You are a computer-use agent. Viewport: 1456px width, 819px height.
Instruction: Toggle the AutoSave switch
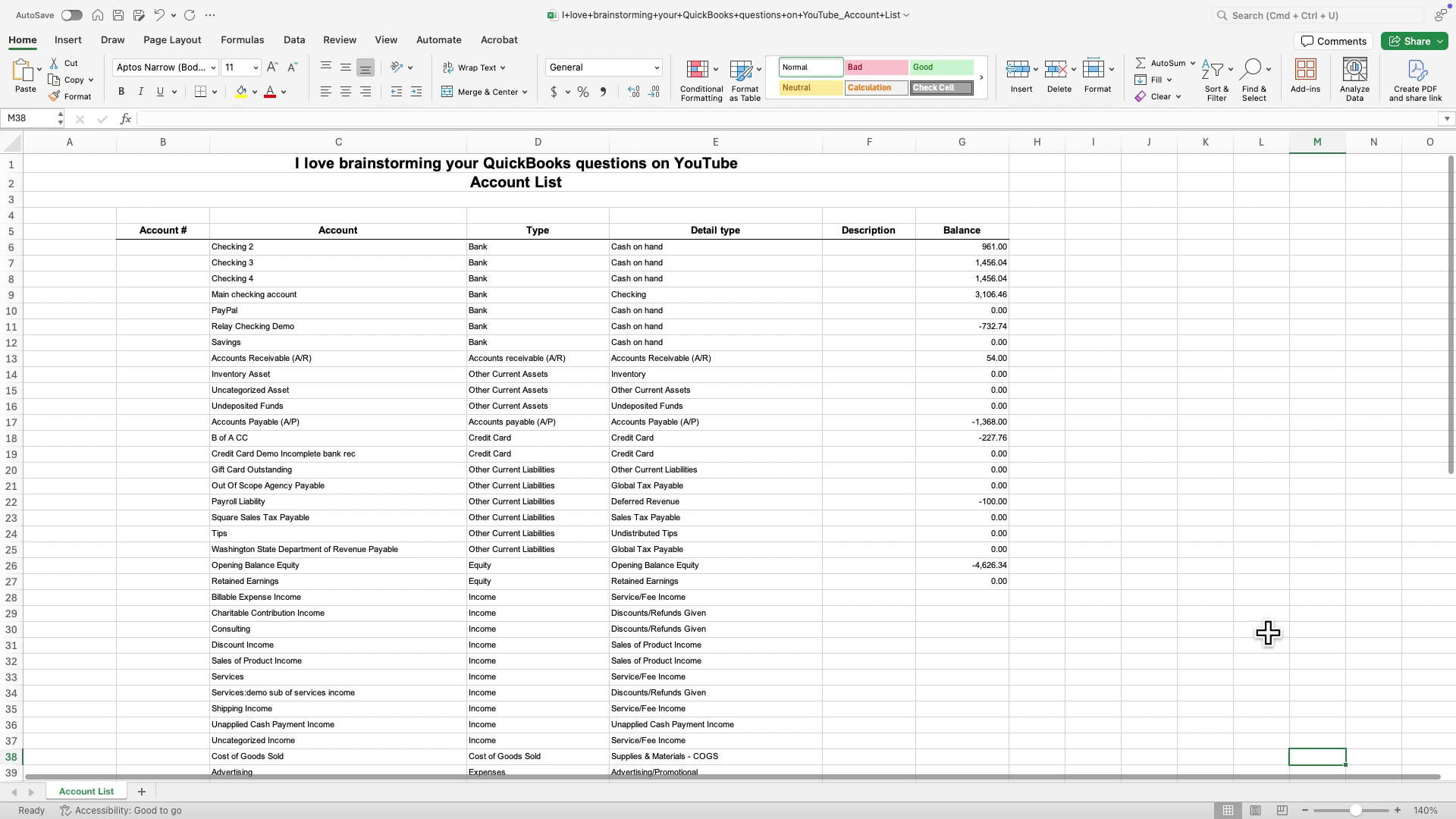point(72,15)
